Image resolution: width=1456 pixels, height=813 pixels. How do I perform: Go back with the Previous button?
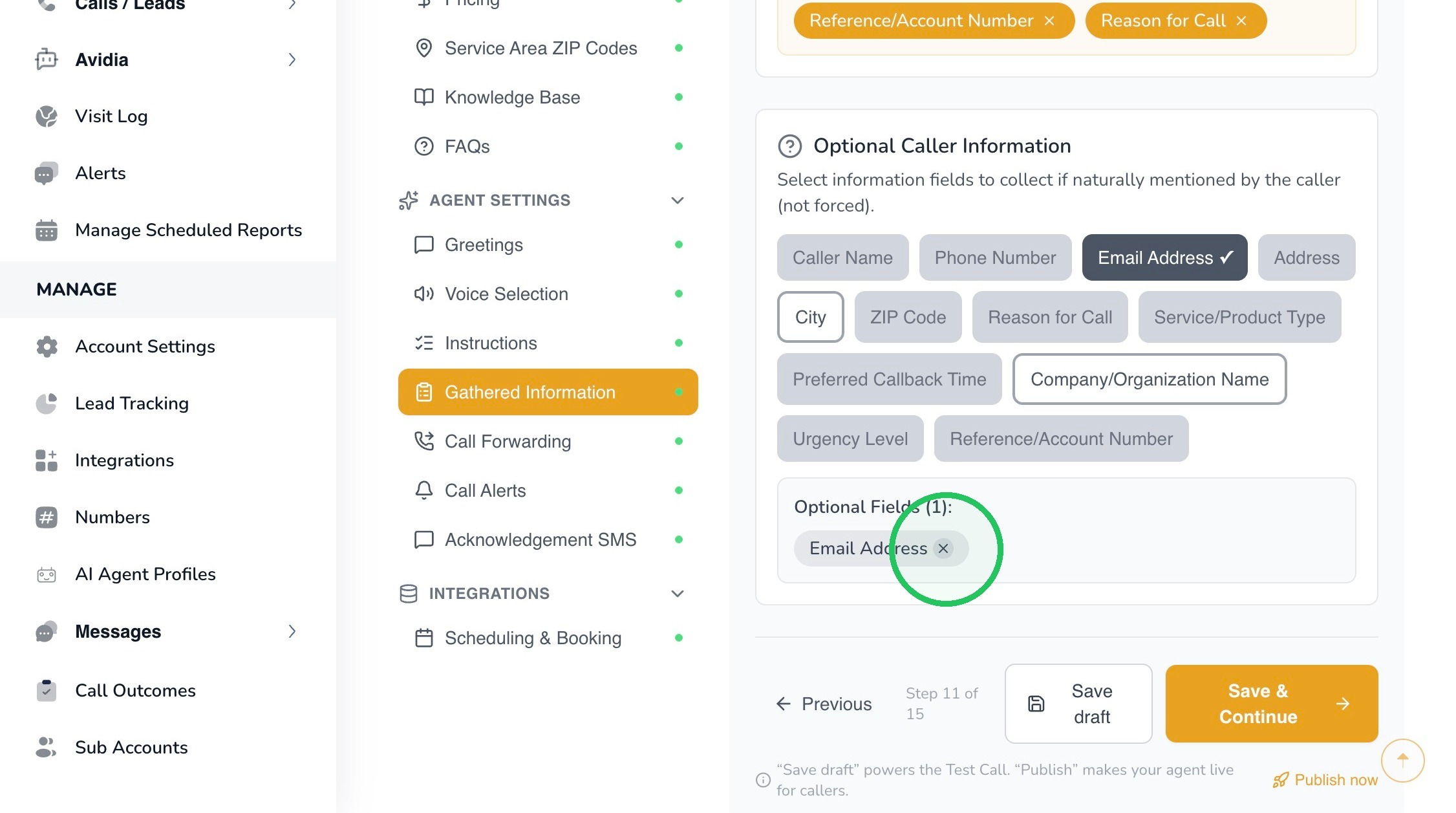pyautogui.click(x=824, y=704)
